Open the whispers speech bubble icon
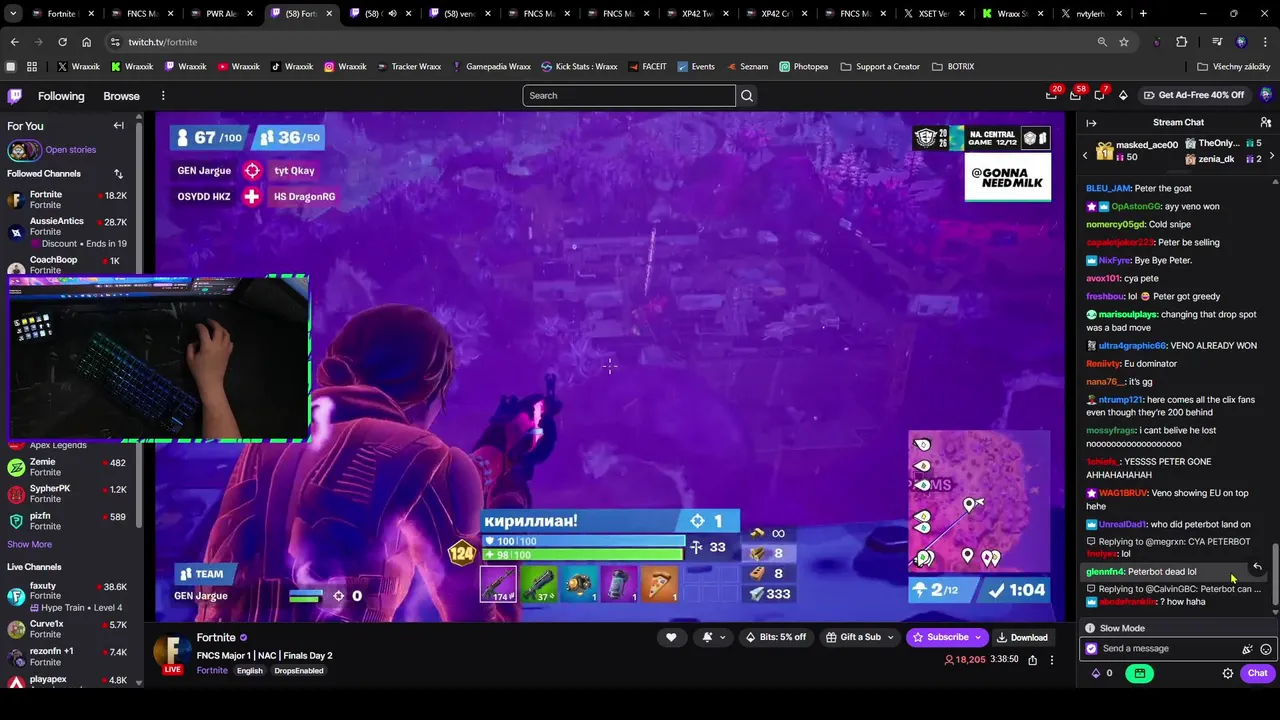Image resolution: width=1280 pixels, height=720 pixels. [1099, 95]
